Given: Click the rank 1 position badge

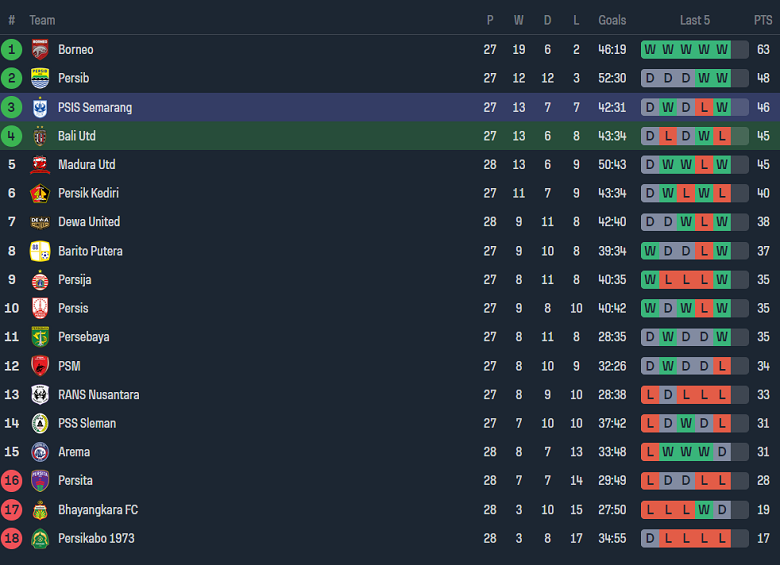Looking at the screenshot, I should pyautogui.click(x=11, y=49).
